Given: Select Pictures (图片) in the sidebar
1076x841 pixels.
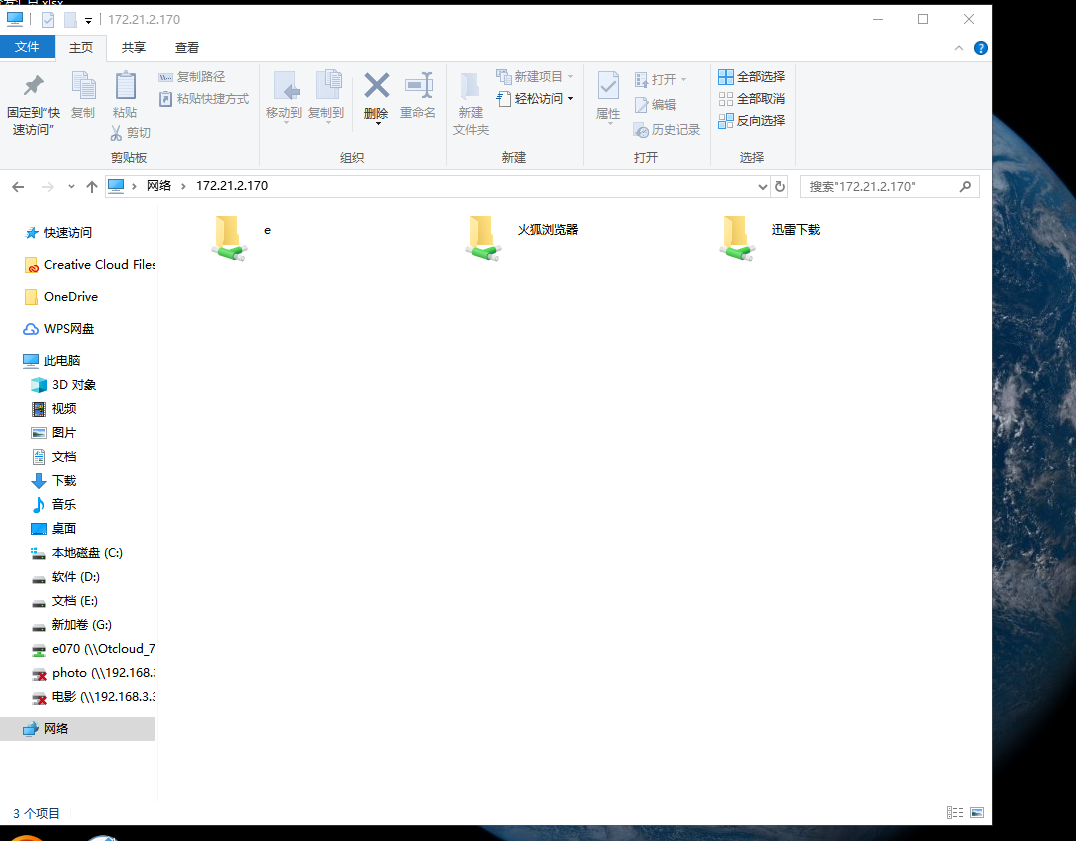Looking at the screenshot, I should click(54, 433).
